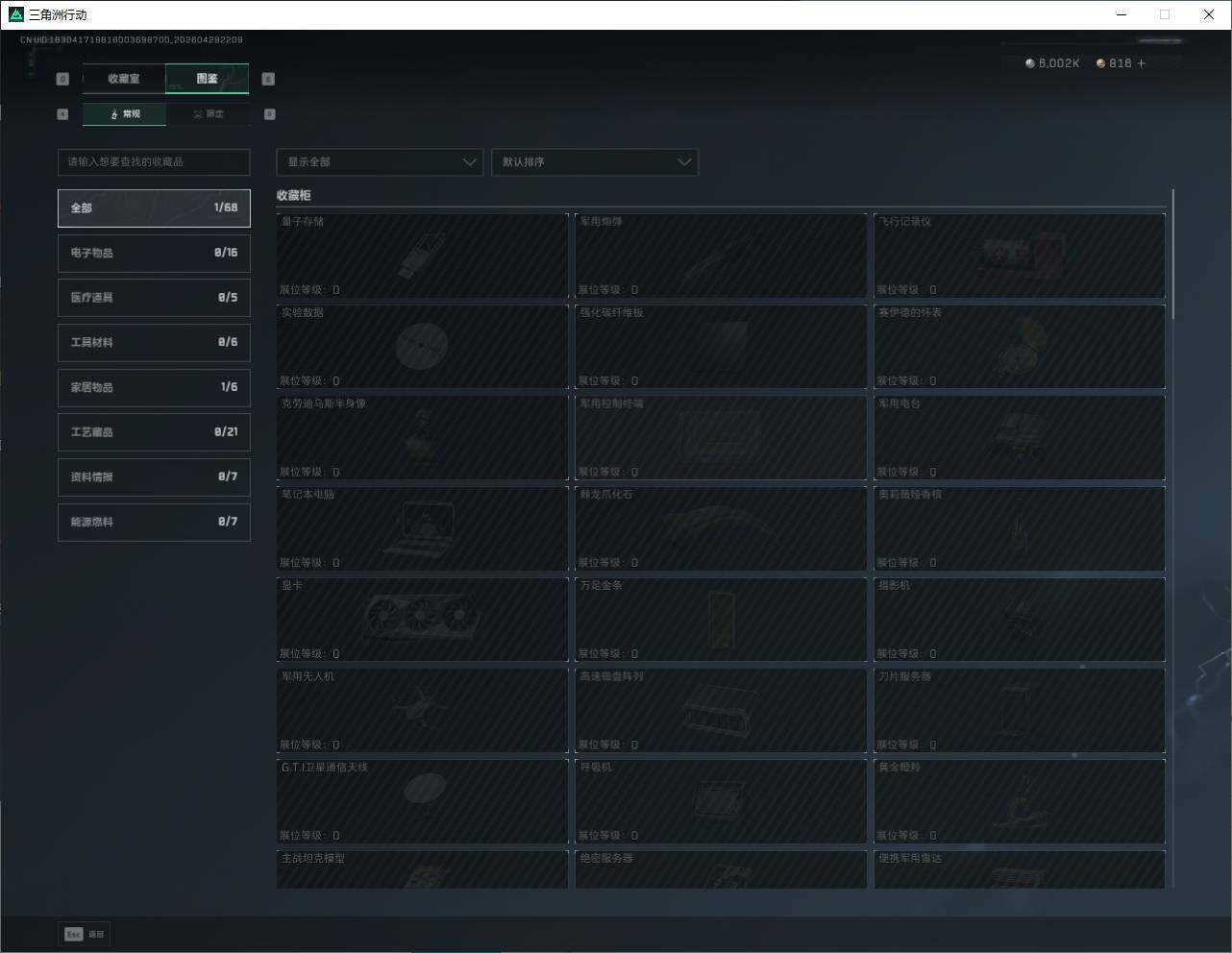The height and width of the screenshot is (953, 1232).
Task: Close the 三角洲行动 window
Action: coord(1209,14)
